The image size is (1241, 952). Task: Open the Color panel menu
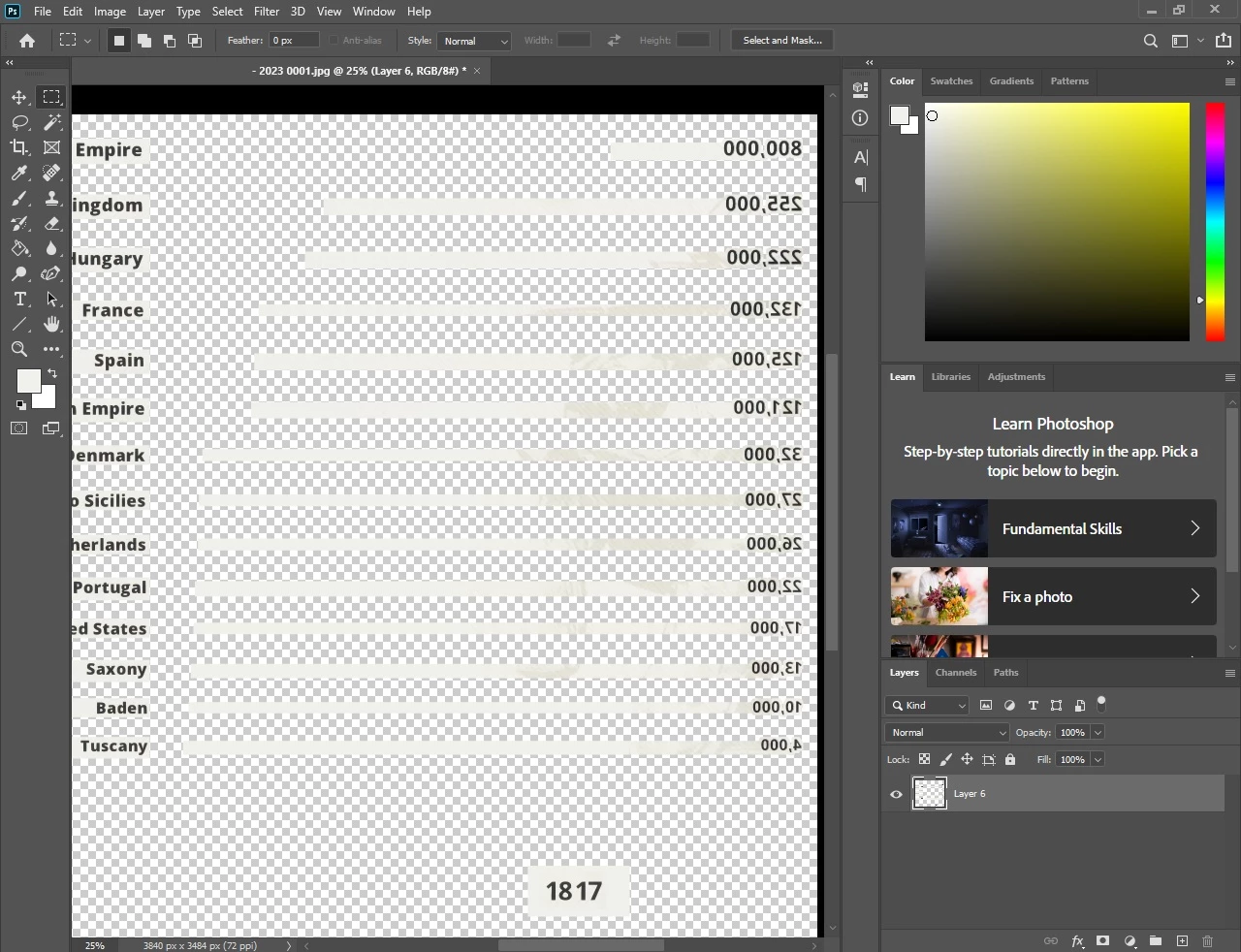click(1229, 81)
